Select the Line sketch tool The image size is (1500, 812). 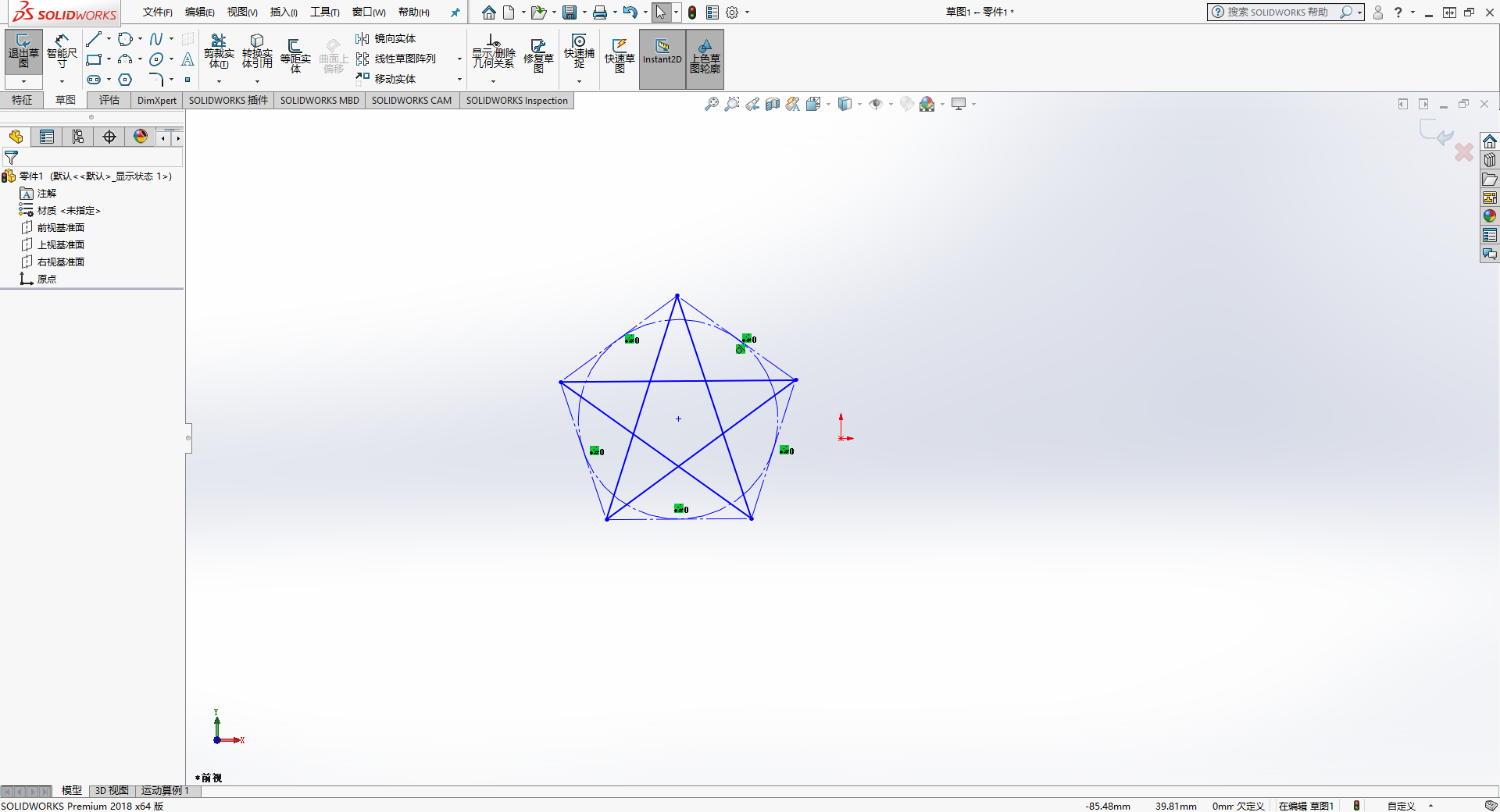[94, 39]
